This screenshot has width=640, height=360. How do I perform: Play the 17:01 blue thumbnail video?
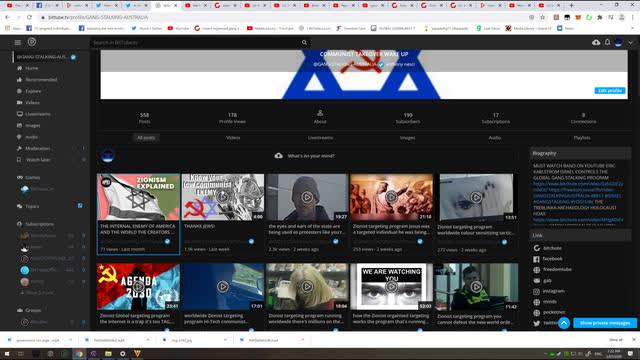tap(223, 287)
